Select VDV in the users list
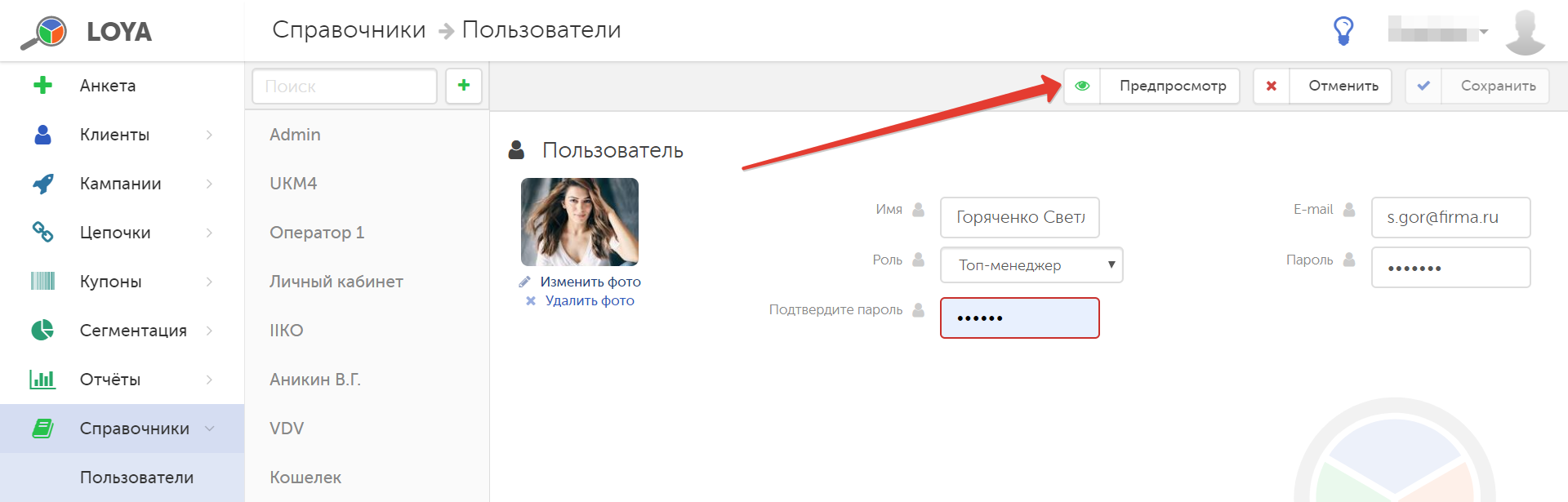The width and height of the screenshot is (1568, 502). tap(367, 429)
